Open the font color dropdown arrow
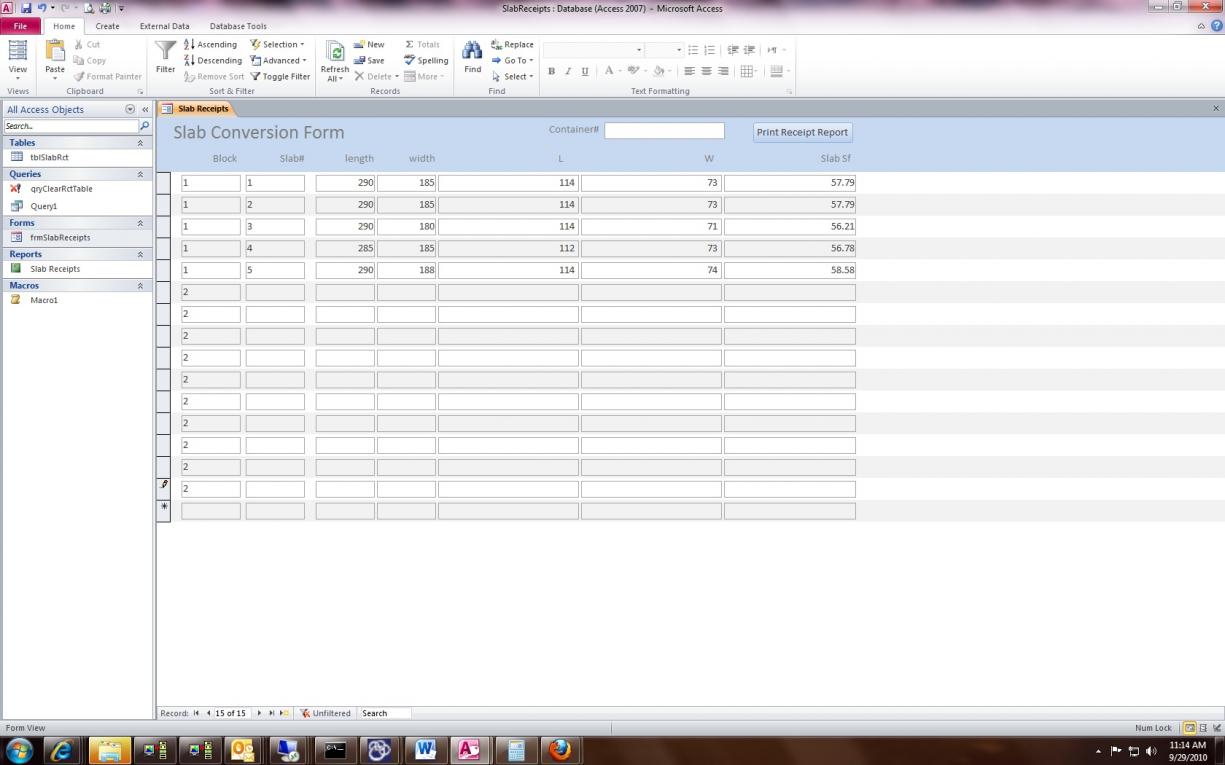This screenshot has height=765, width=1225. click(x=621, y=71)
